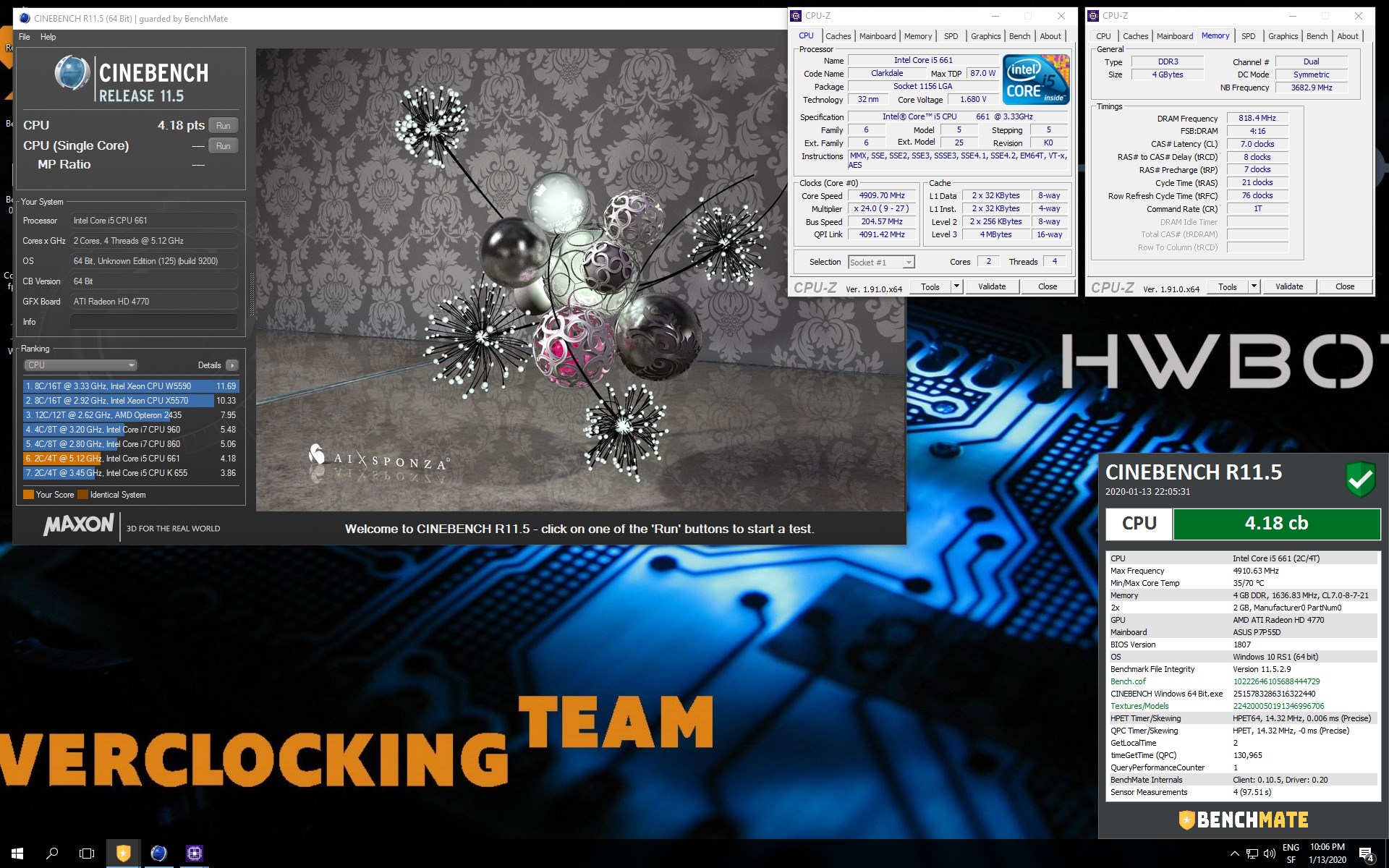This screenshot has width=1389, height=868.
Task: Open the Ranking CPU dropdown
Action: (x=80, y=365)
